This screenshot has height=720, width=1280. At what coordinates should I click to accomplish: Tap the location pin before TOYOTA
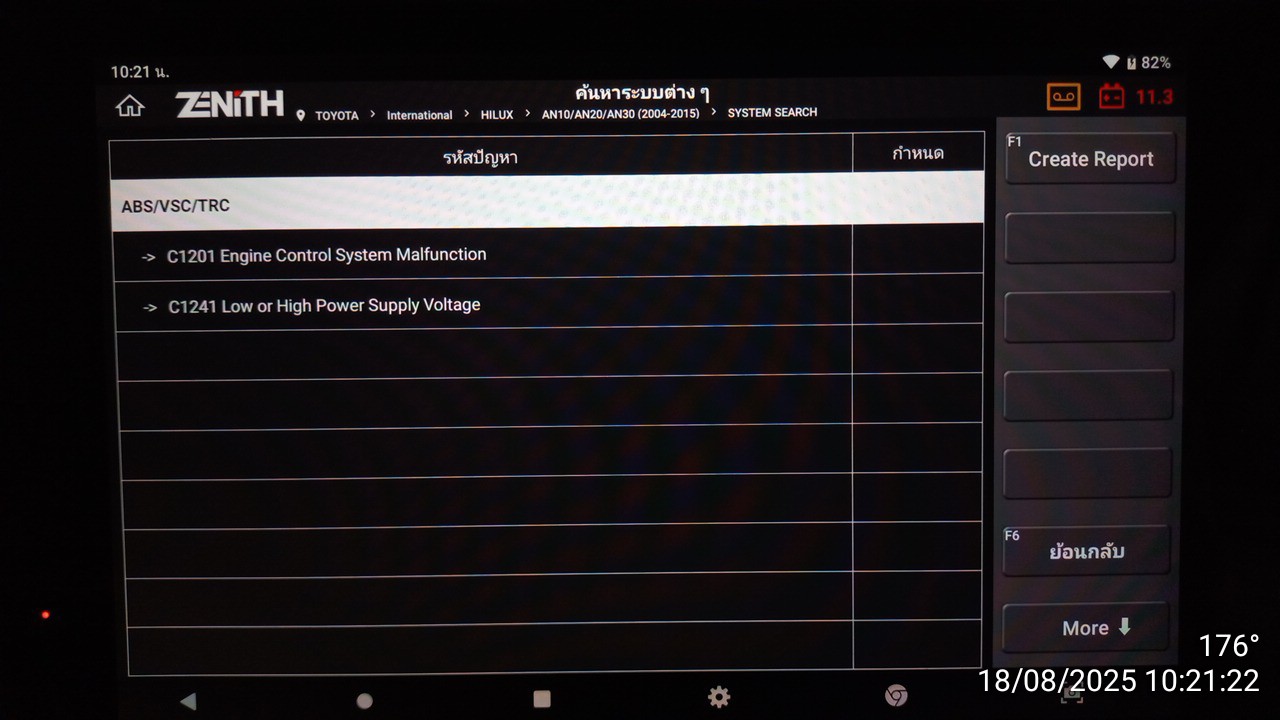coord(301,116)
